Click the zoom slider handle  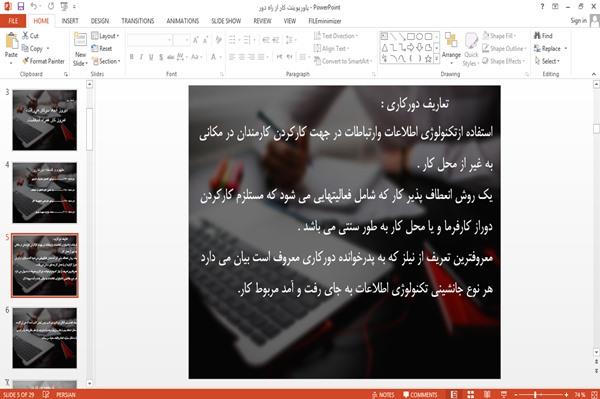(x=535, y=394)
